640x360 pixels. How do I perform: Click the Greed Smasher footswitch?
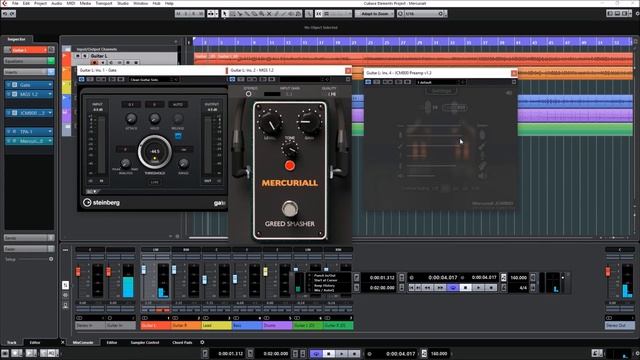(290, 209)
